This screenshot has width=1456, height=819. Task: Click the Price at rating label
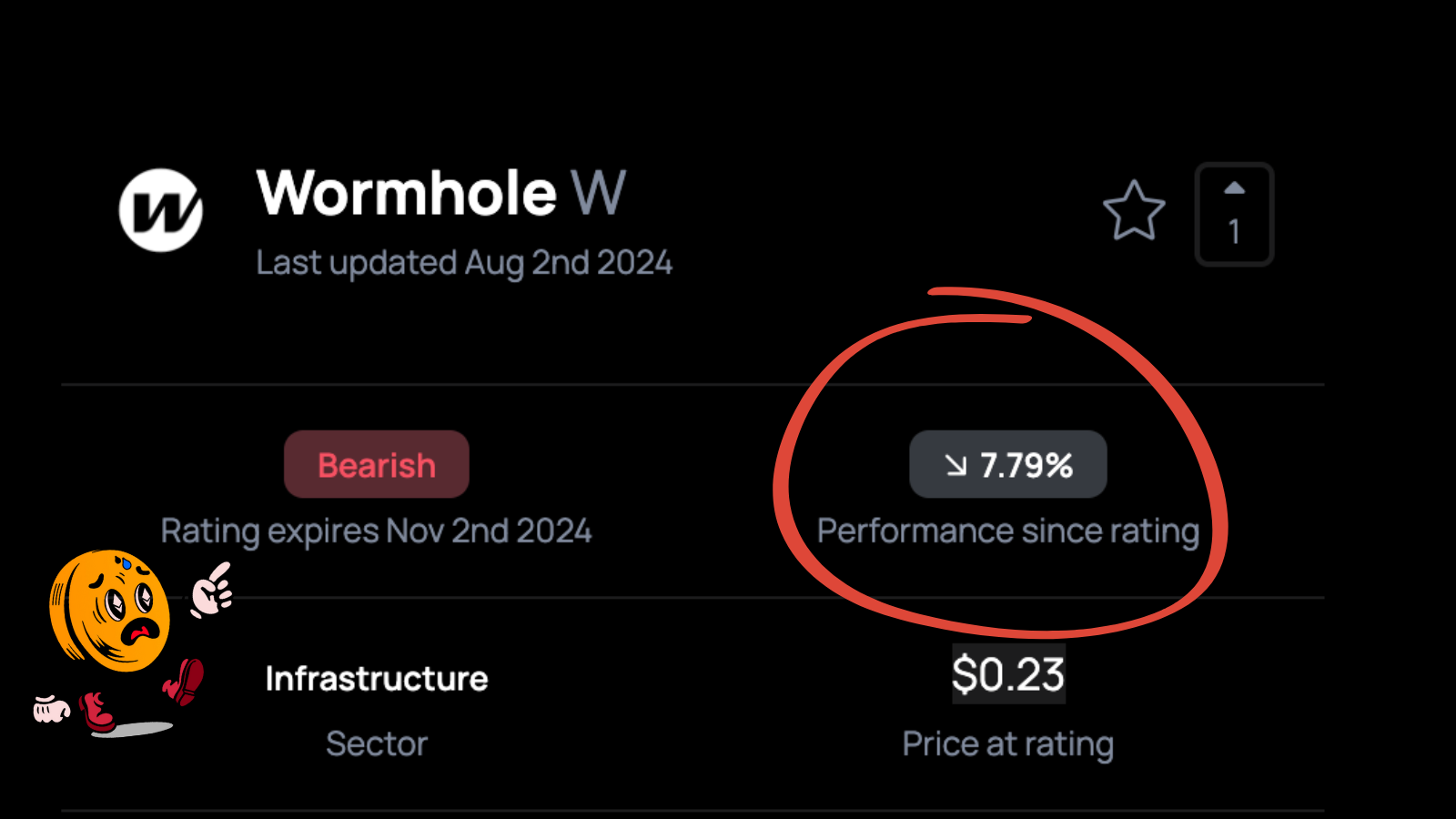pyautogui.click(x=1008, y=744)
